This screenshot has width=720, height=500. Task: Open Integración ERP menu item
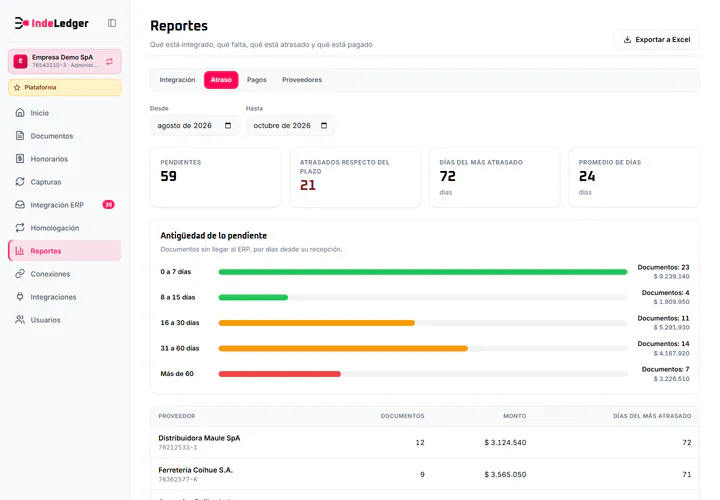tap(65, 204)
